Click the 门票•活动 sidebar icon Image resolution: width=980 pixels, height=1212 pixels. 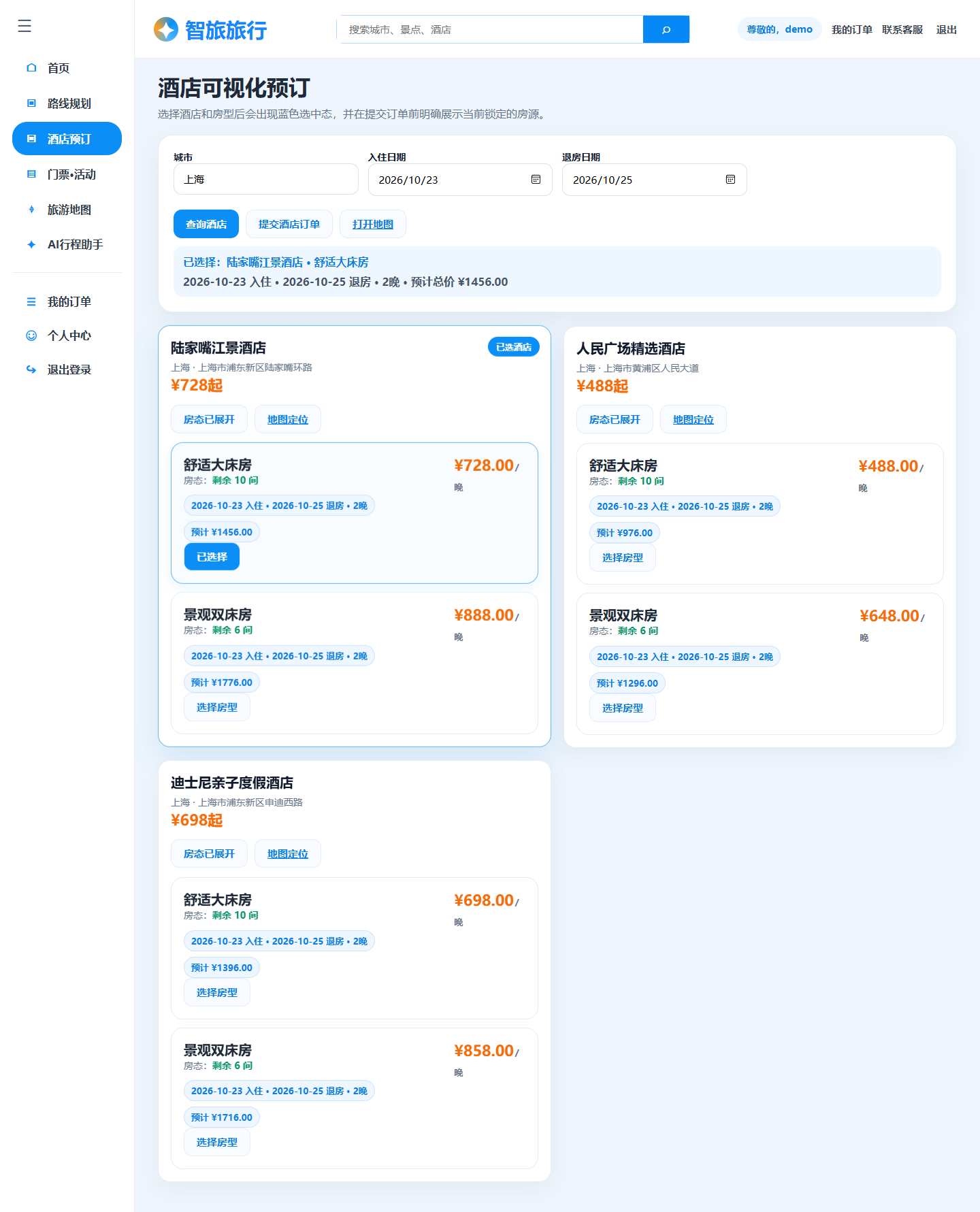pyautogui.click(x=31, y=174)
